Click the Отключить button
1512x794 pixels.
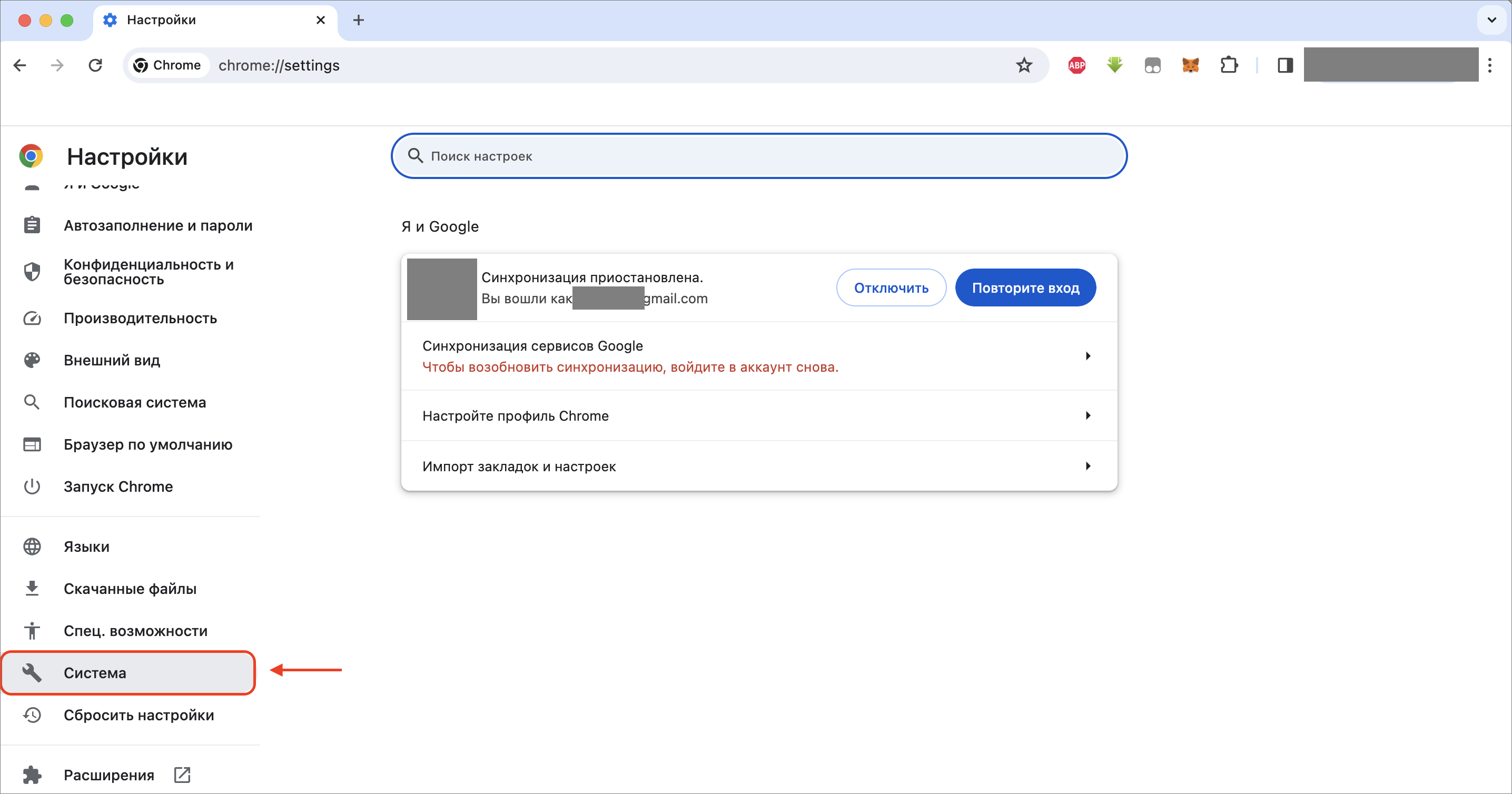pyautogui.click(x=891, y=287)
